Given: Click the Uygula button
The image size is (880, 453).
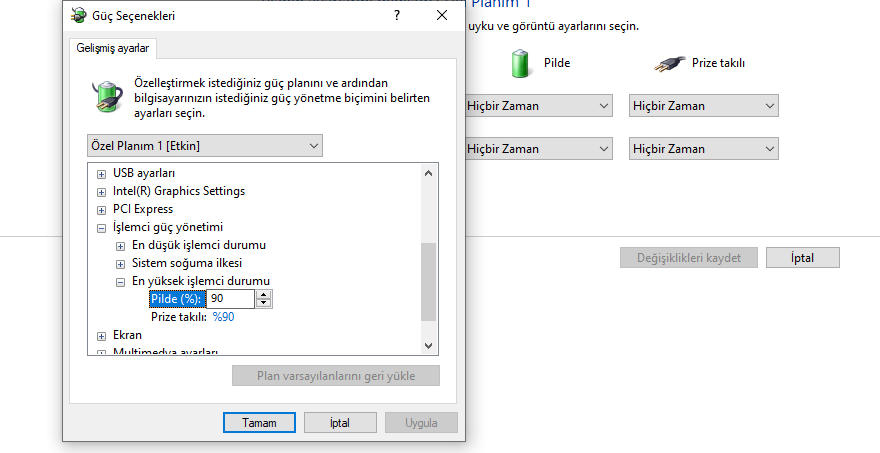Looking at the screenshot, I should 421,423.
